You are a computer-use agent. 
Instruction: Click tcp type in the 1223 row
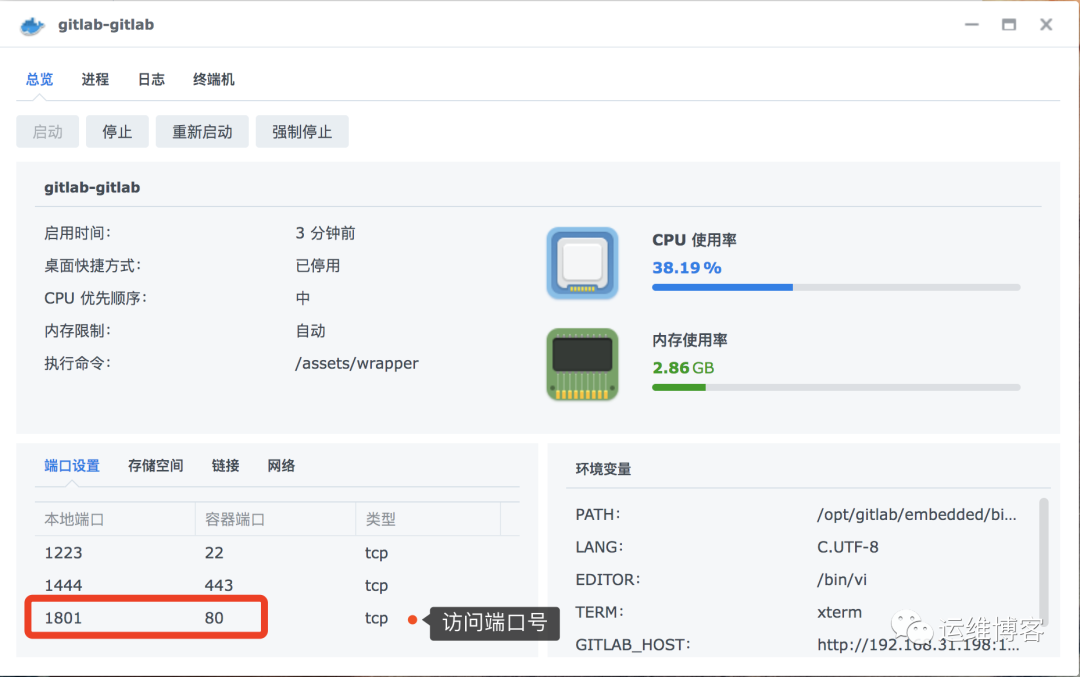(x=377, y=553)
